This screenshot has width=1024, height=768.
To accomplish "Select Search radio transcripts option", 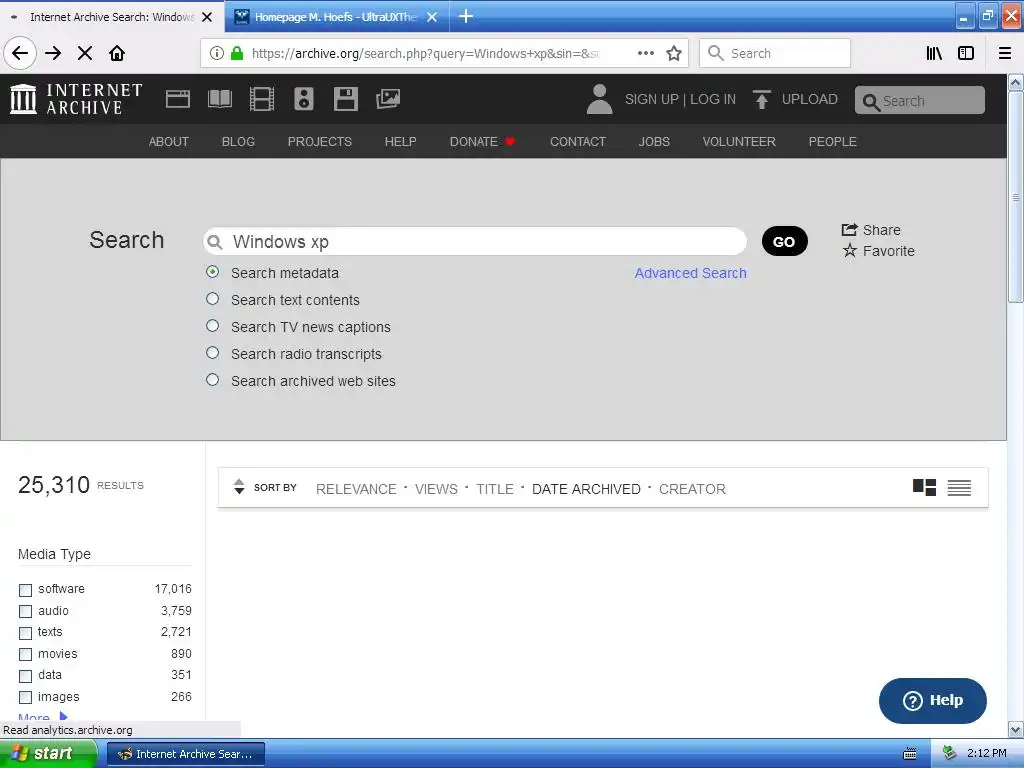I will coord(212,353).
